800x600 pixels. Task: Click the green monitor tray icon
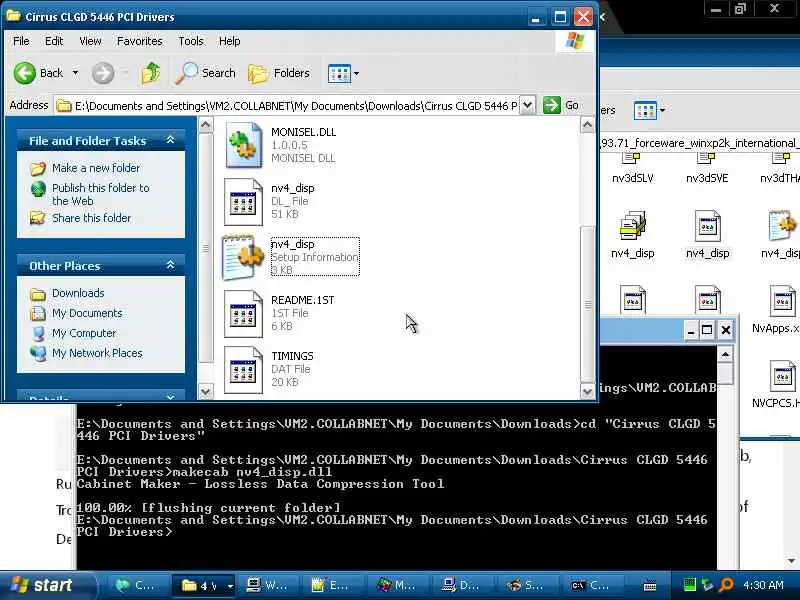coord(689,585)
